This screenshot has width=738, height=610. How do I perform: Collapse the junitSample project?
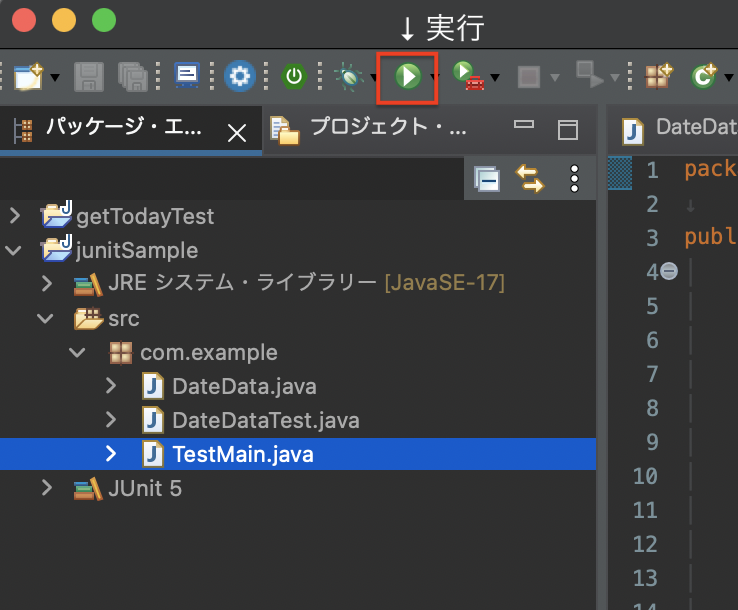point(14,250)
